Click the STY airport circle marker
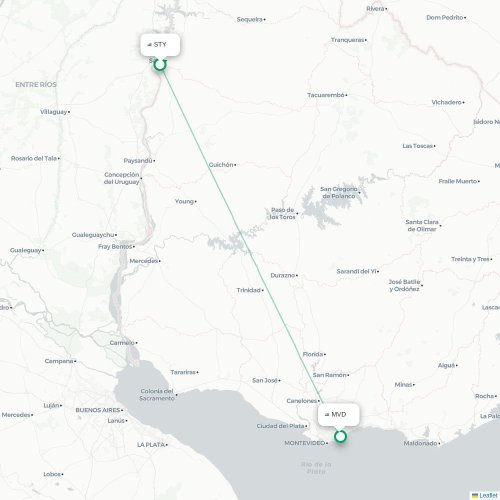 coord(160,65)
